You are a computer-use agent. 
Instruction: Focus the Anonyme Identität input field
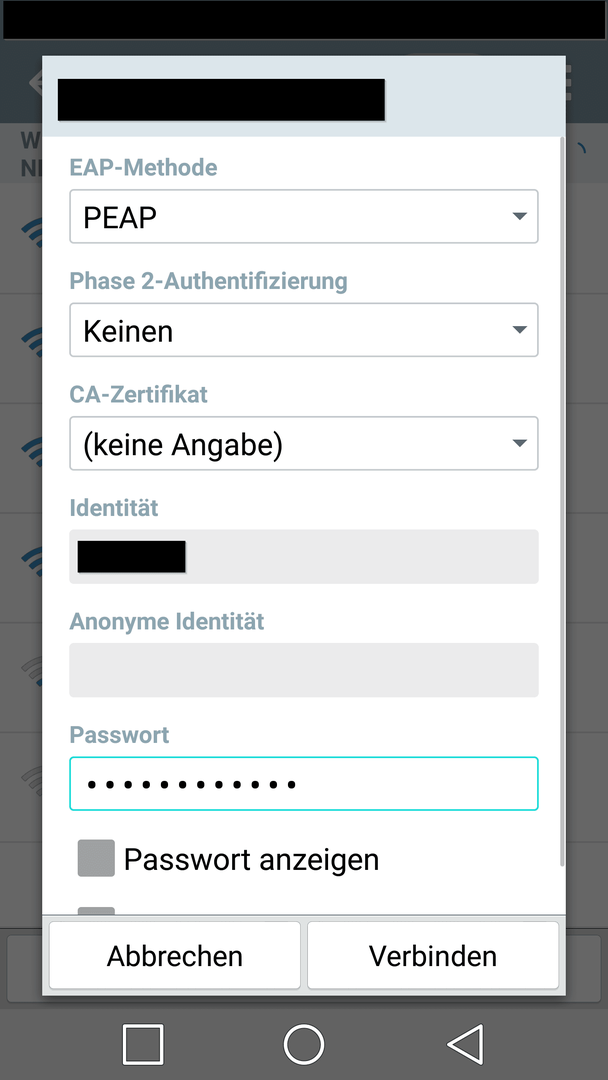pos(304,670)
